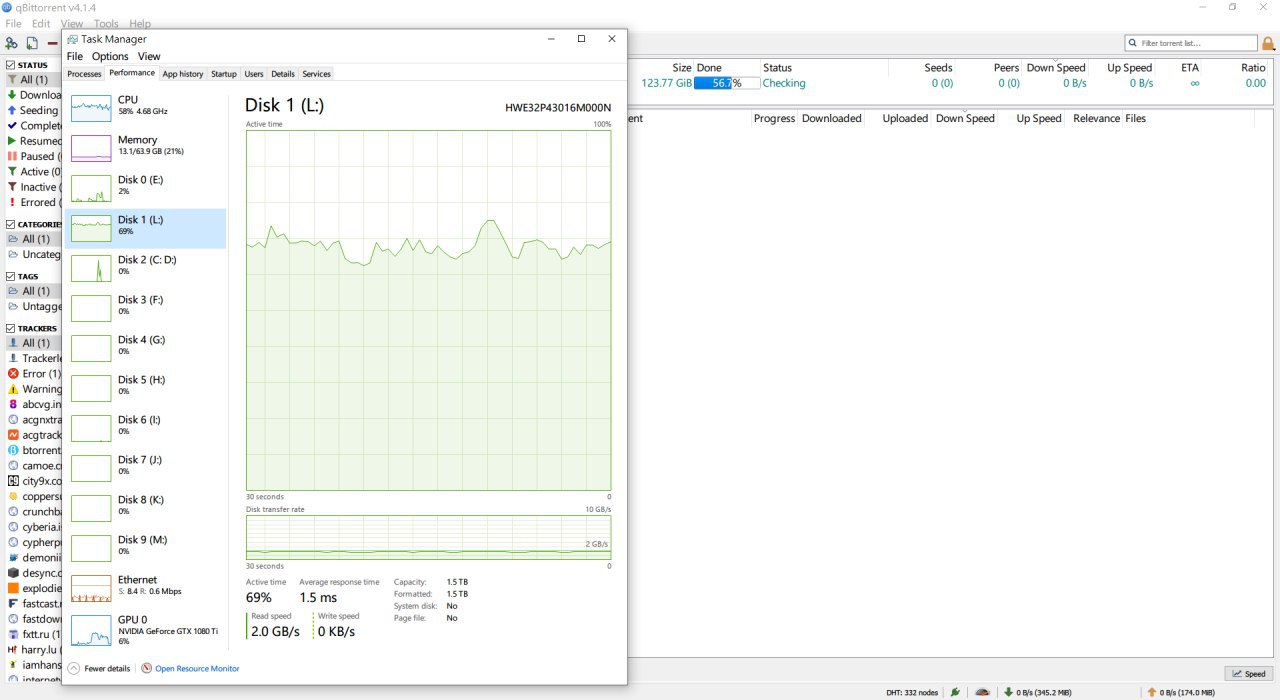The image size is (1280, 700).
Task: Switch to the Services tab
Action: (x=316, y=73)
